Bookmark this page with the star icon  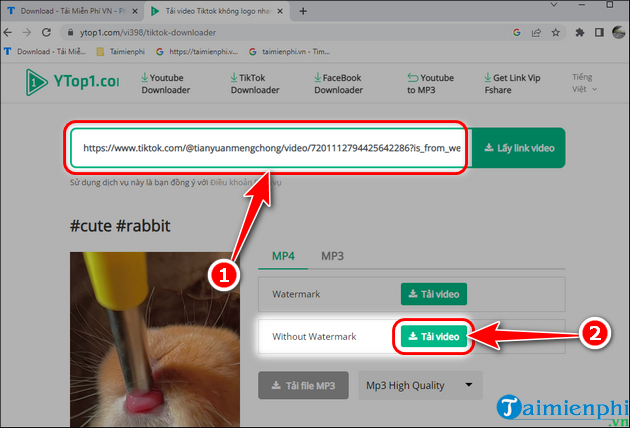tap(556, 33)
